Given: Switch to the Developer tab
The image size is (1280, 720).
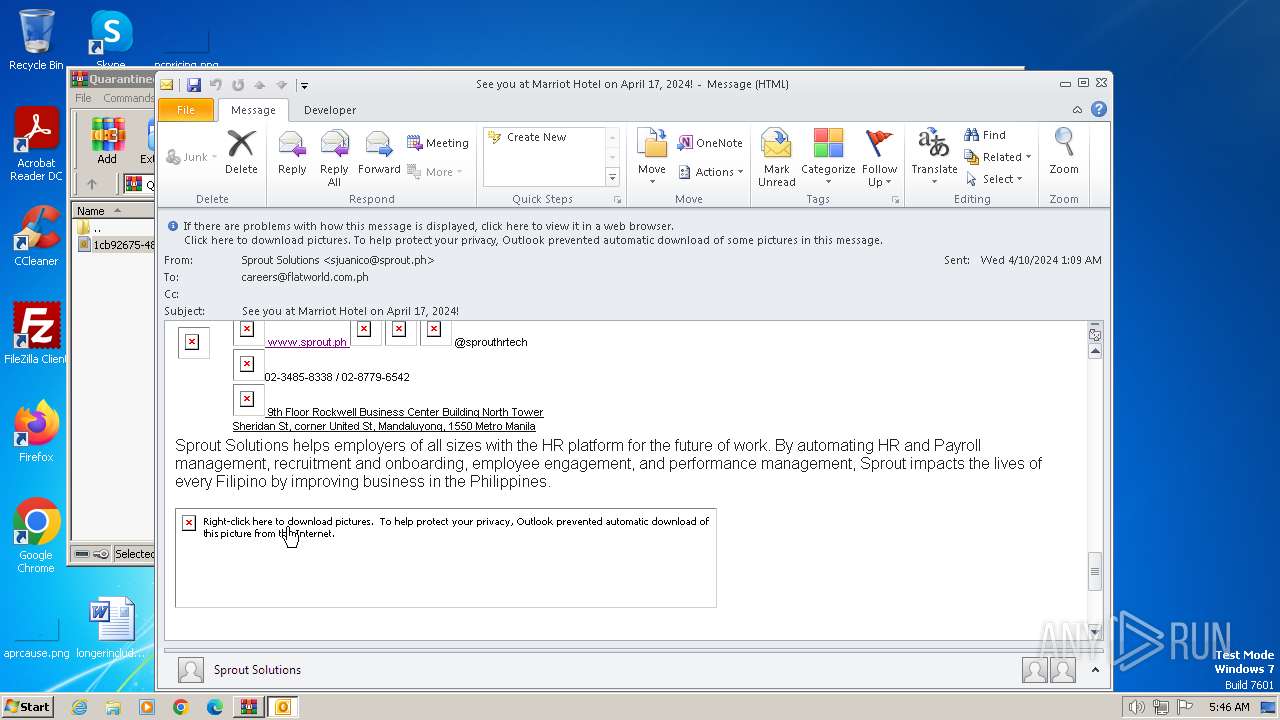Looking at the screenshot, I should (x=330, y=110).
